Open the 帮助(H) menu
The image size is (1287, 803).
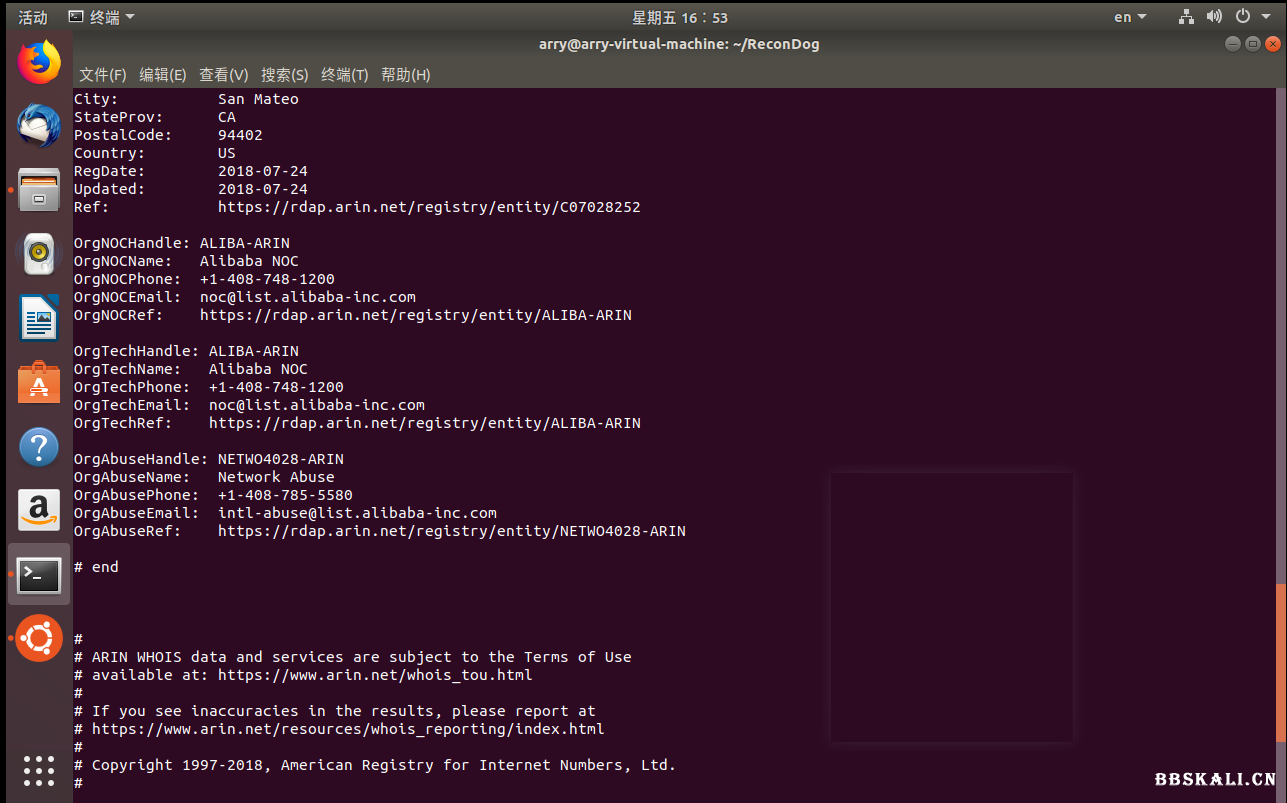405,75
